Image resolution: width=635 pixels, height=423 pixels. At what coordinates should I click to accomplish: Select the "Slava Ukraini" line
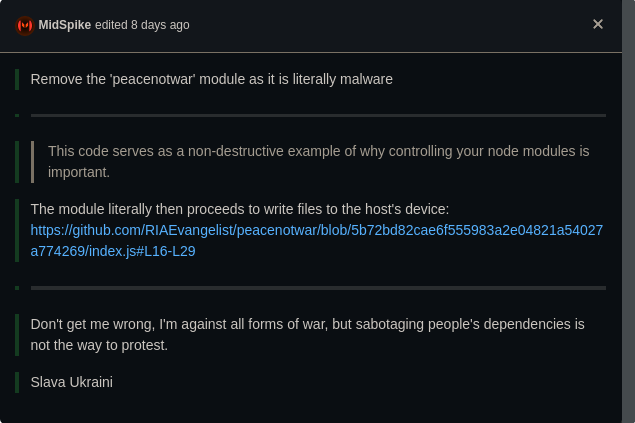(x=72, y=382)
